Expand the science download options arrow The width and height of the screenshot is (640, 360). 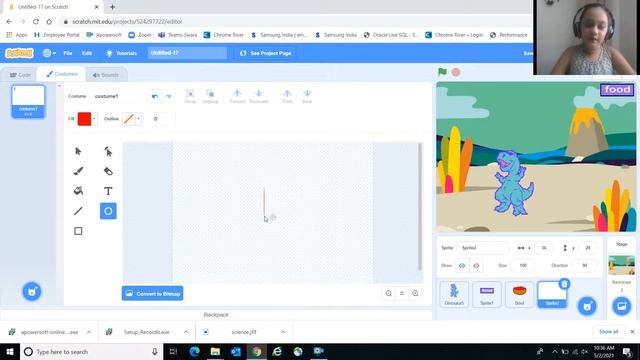click(283, 332)
